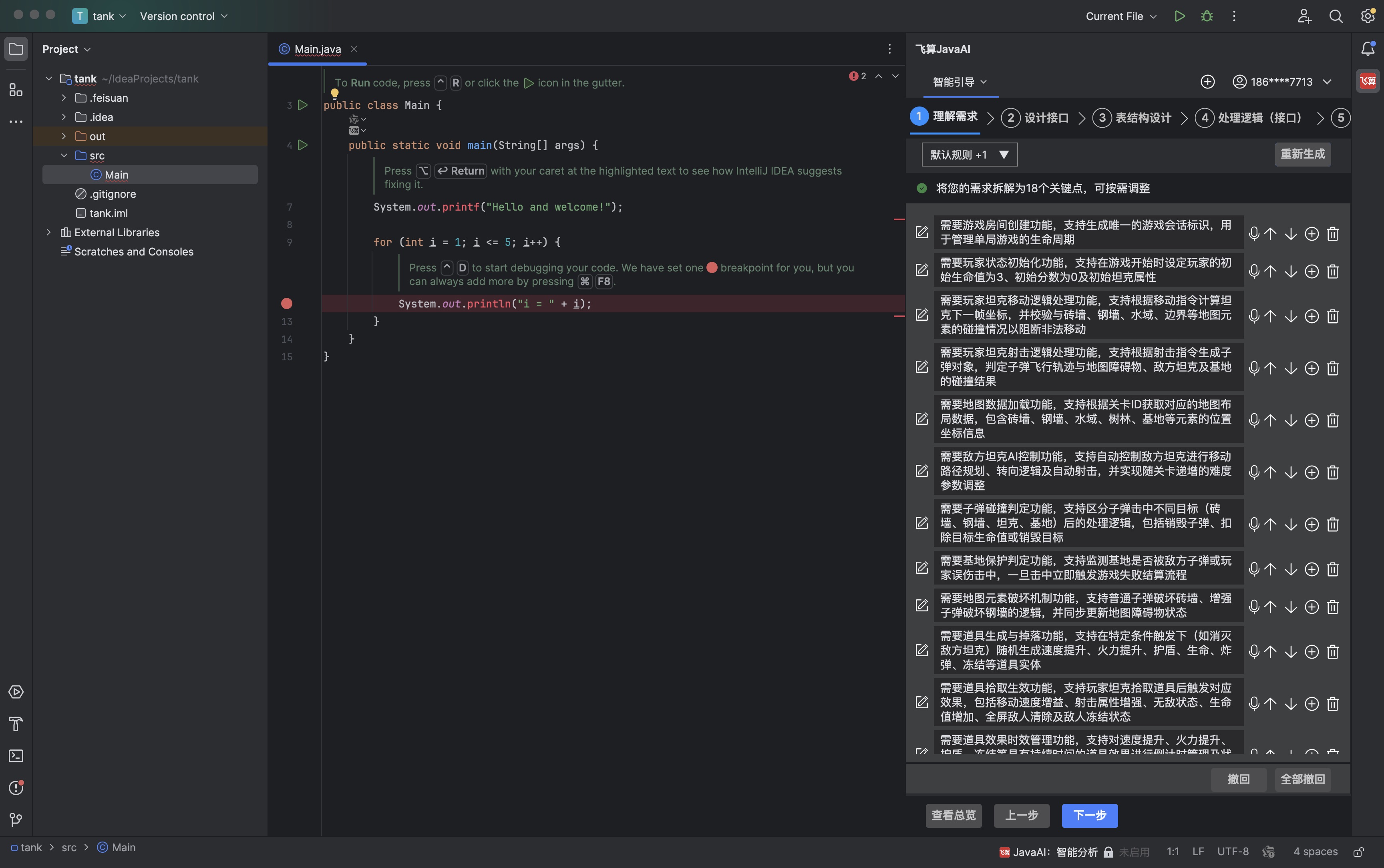This screenshot has height=868, width=1384.
Task: Click the JavaAI 智能分析 status lock toggle
Action: coord(1108,852)
